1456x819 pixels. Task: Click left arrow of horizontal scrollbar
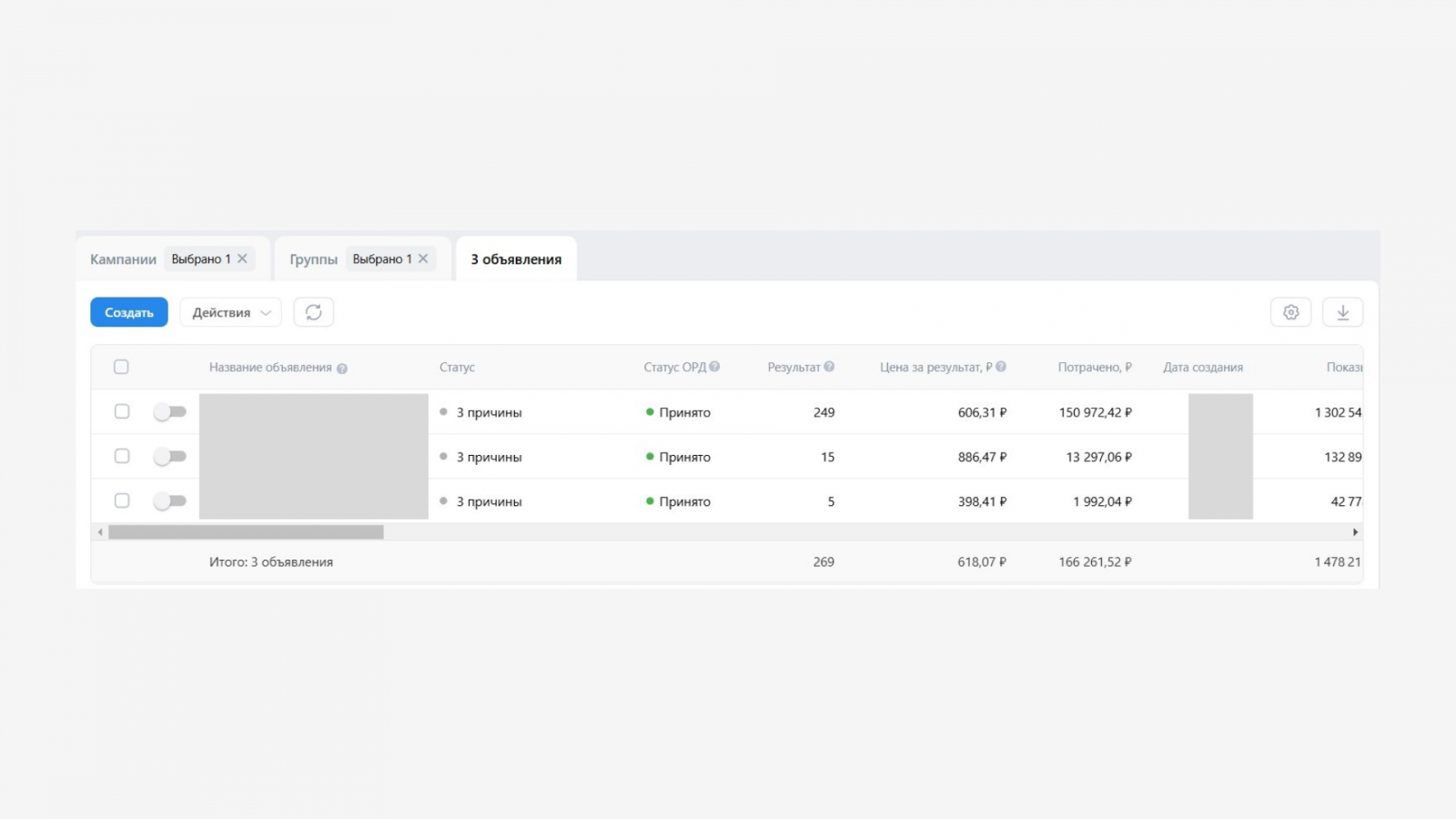100,532
